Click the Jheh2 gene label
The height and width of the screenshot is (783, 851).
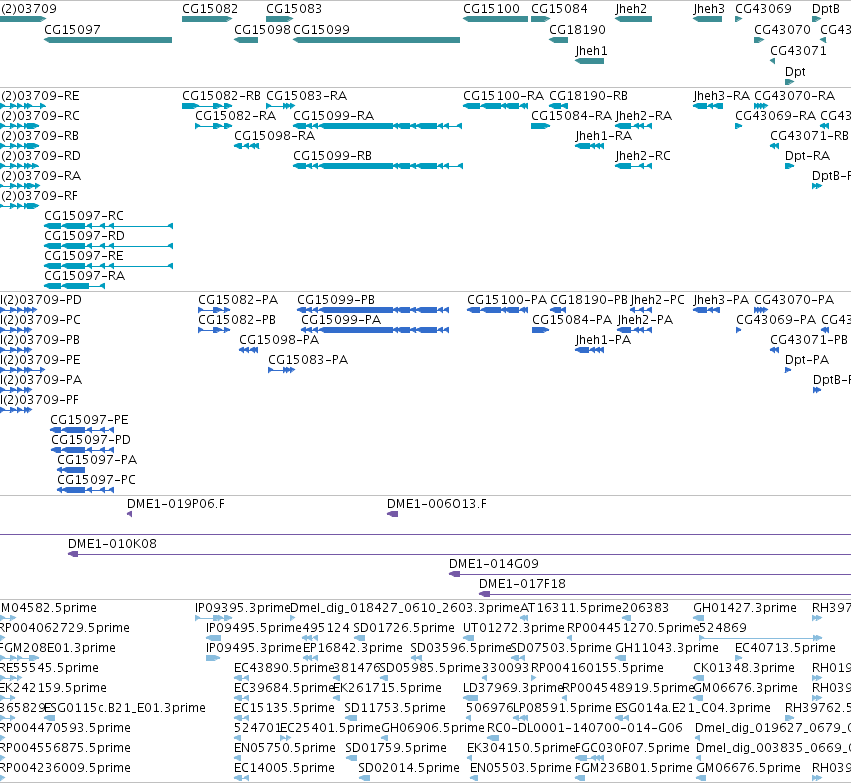coord(631,9)
